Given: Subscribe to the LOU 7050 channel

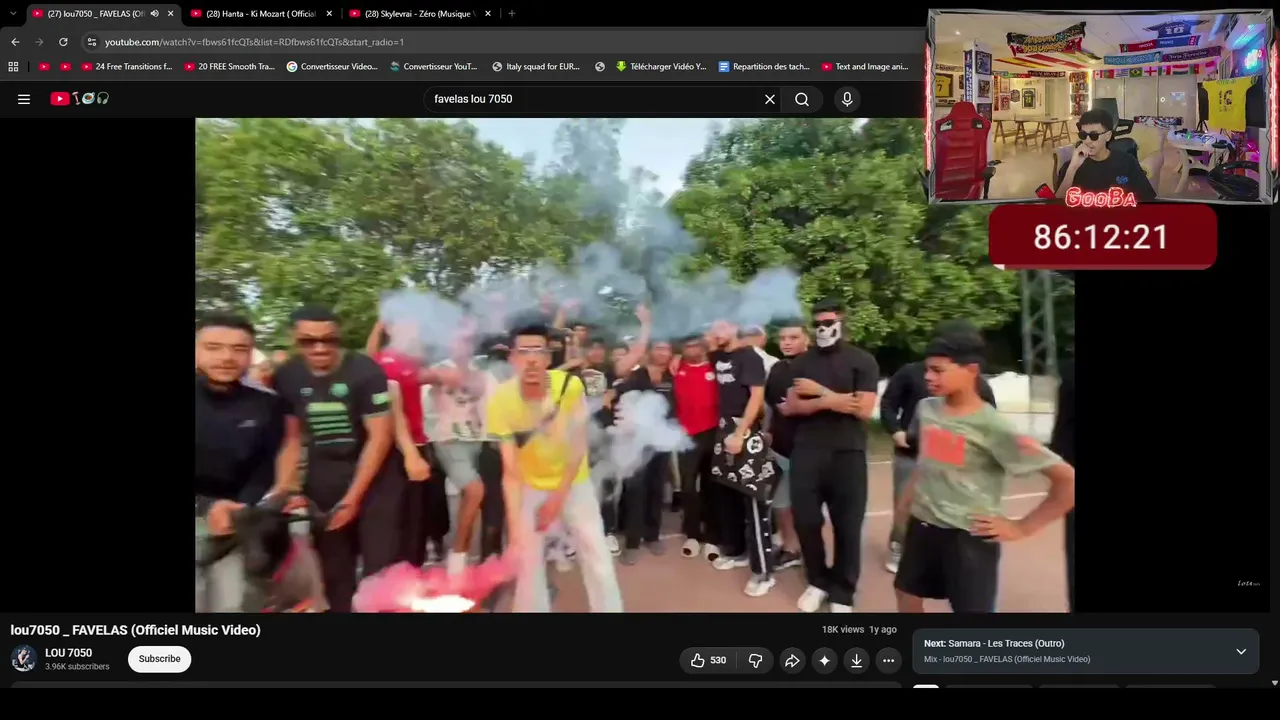Looking at the screenshot, I should click(x=159, y=659).
